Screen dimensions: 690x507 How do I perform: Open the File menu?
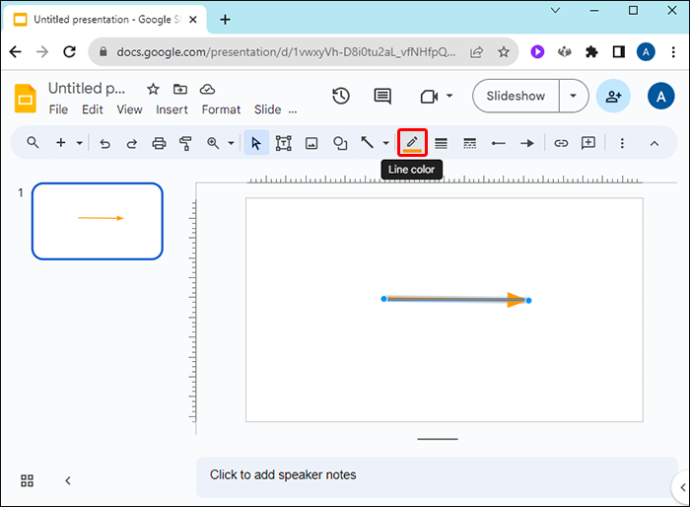point(59,109)
